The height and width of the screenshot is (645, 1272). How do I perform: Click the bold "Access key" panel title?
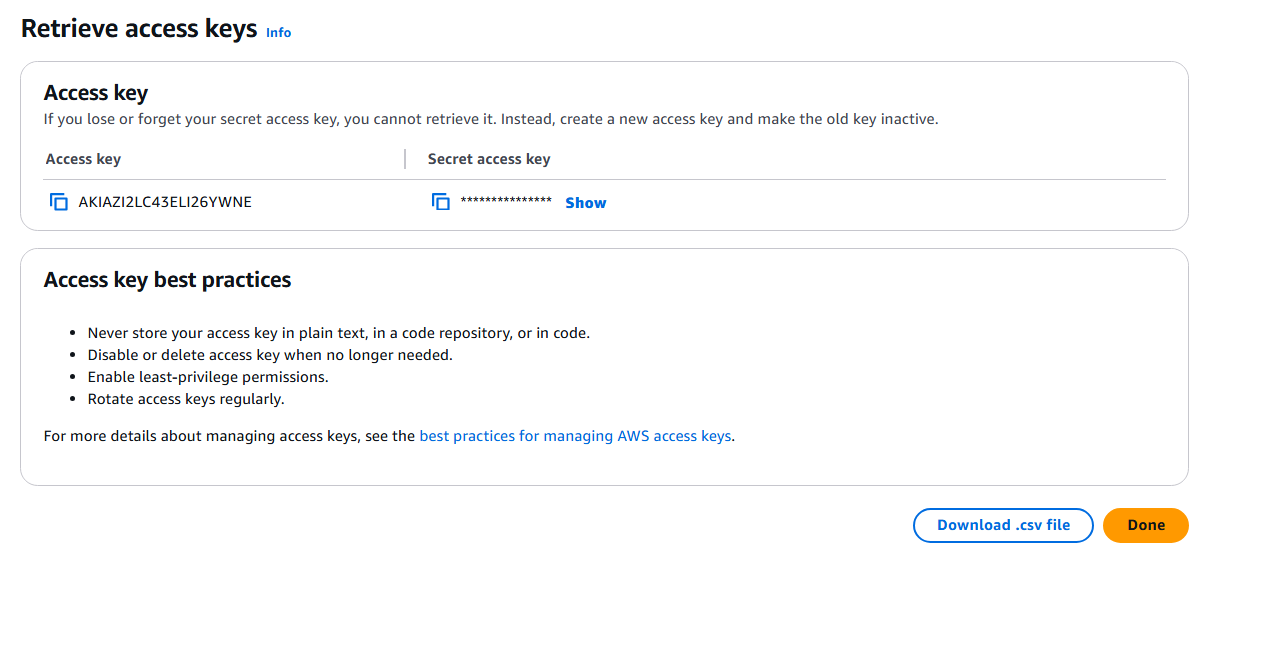tap(96, 93)
